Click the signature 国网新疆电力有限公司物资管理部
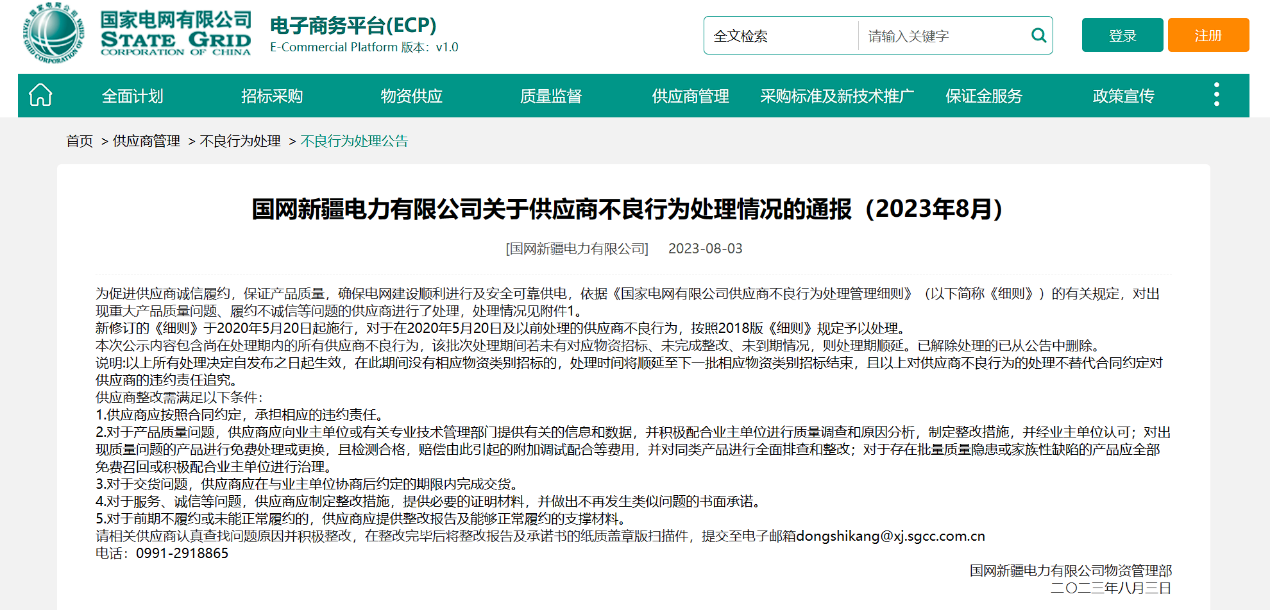 click(1071, 570)
